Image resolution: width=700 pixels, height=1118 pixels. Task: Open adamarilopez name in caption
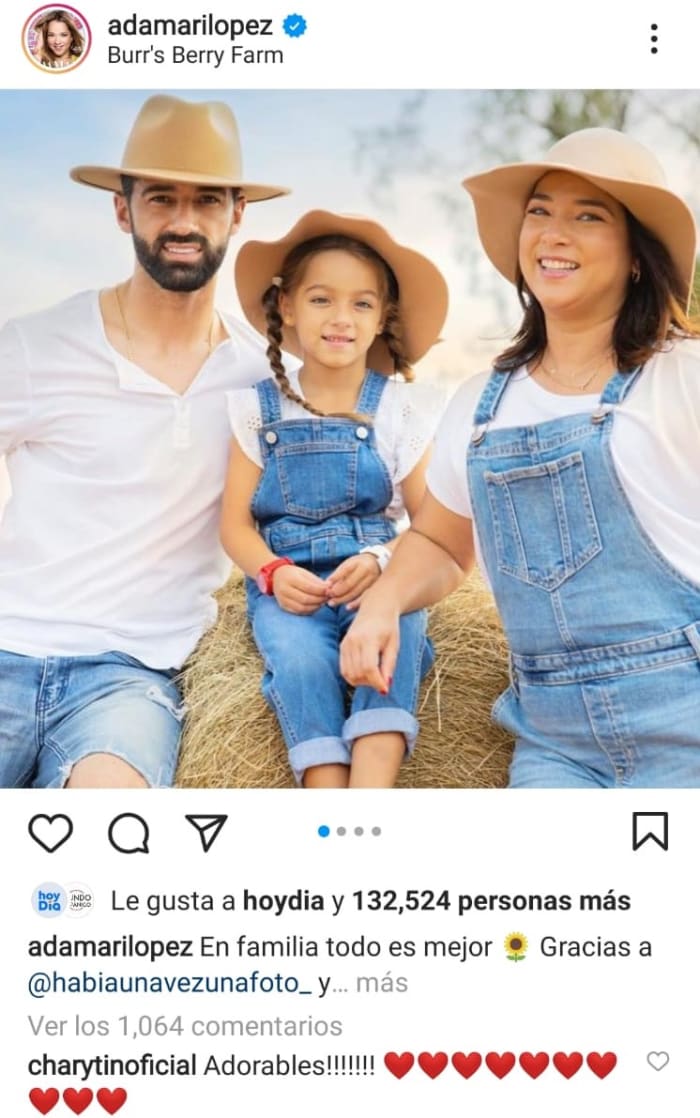point(110,948)
